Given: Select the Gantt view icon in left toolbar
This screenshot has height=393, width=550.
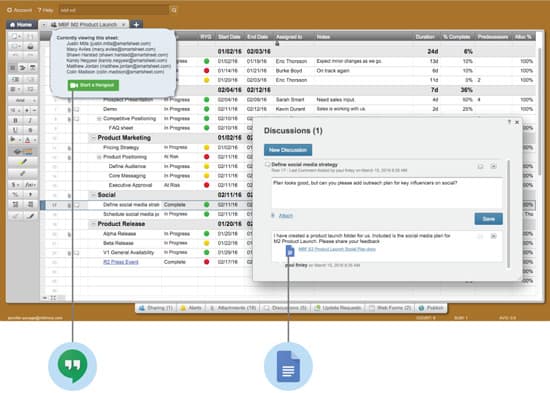Looking at the screenshot, I should 23,68.
